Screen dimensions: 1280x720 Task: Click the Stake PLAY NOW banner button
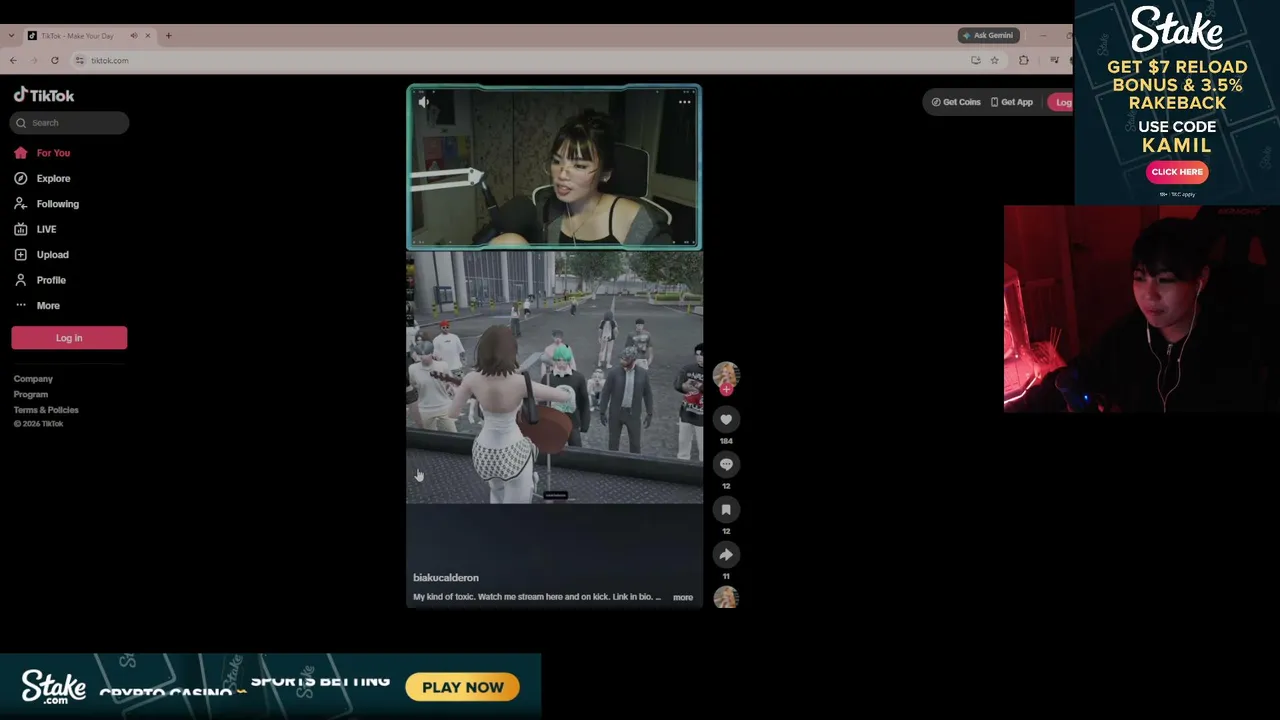pyautogui.click(x=463, y=687)
